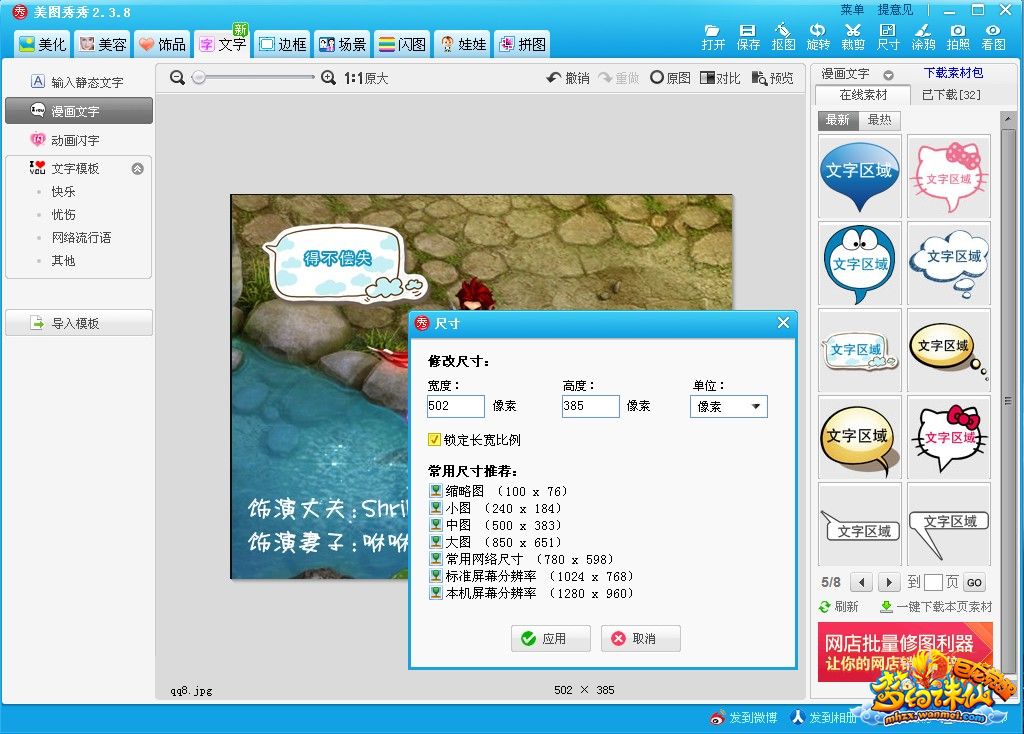Click the 取消 cancel button
This screenshot has height=734, width=1024.
coord(640,638)
